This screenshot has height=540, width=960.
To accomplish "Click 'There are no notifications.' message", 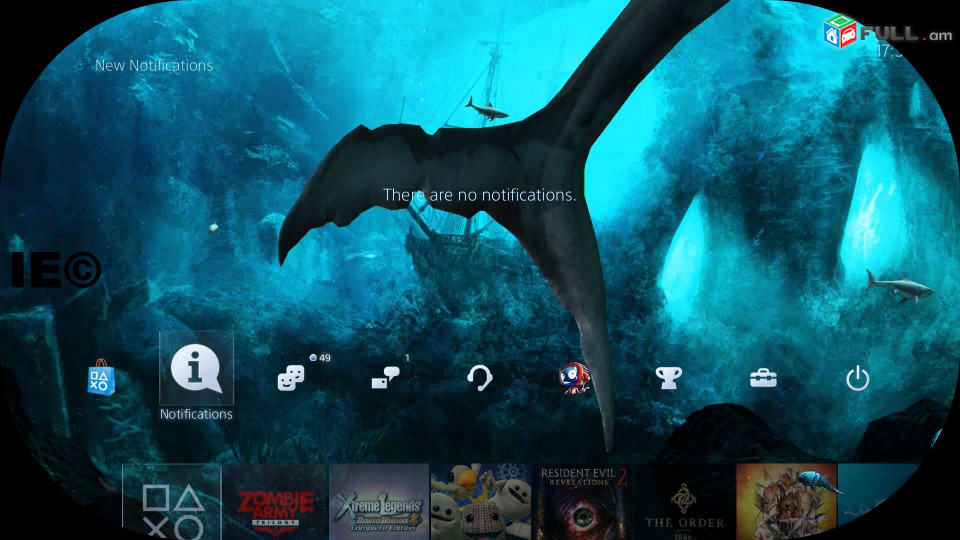I will pyautogui.click(x=479, y=195).
